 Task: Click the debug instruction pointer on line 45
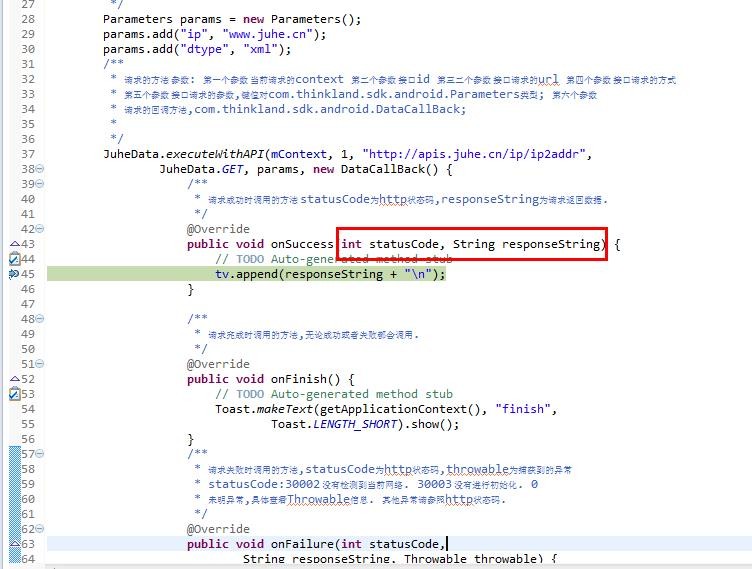pos(14,274)
